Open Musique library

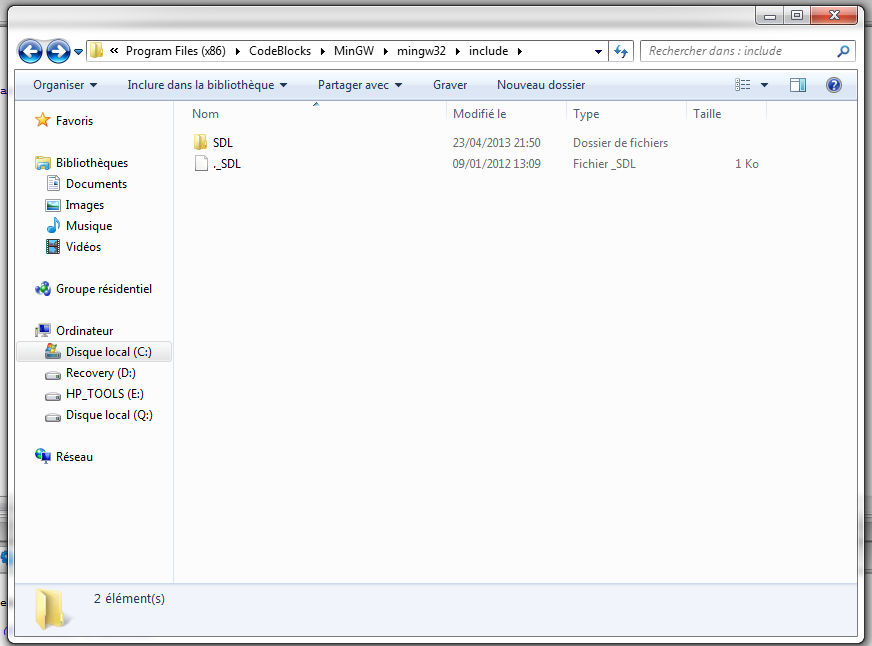(x=89, y=226)
